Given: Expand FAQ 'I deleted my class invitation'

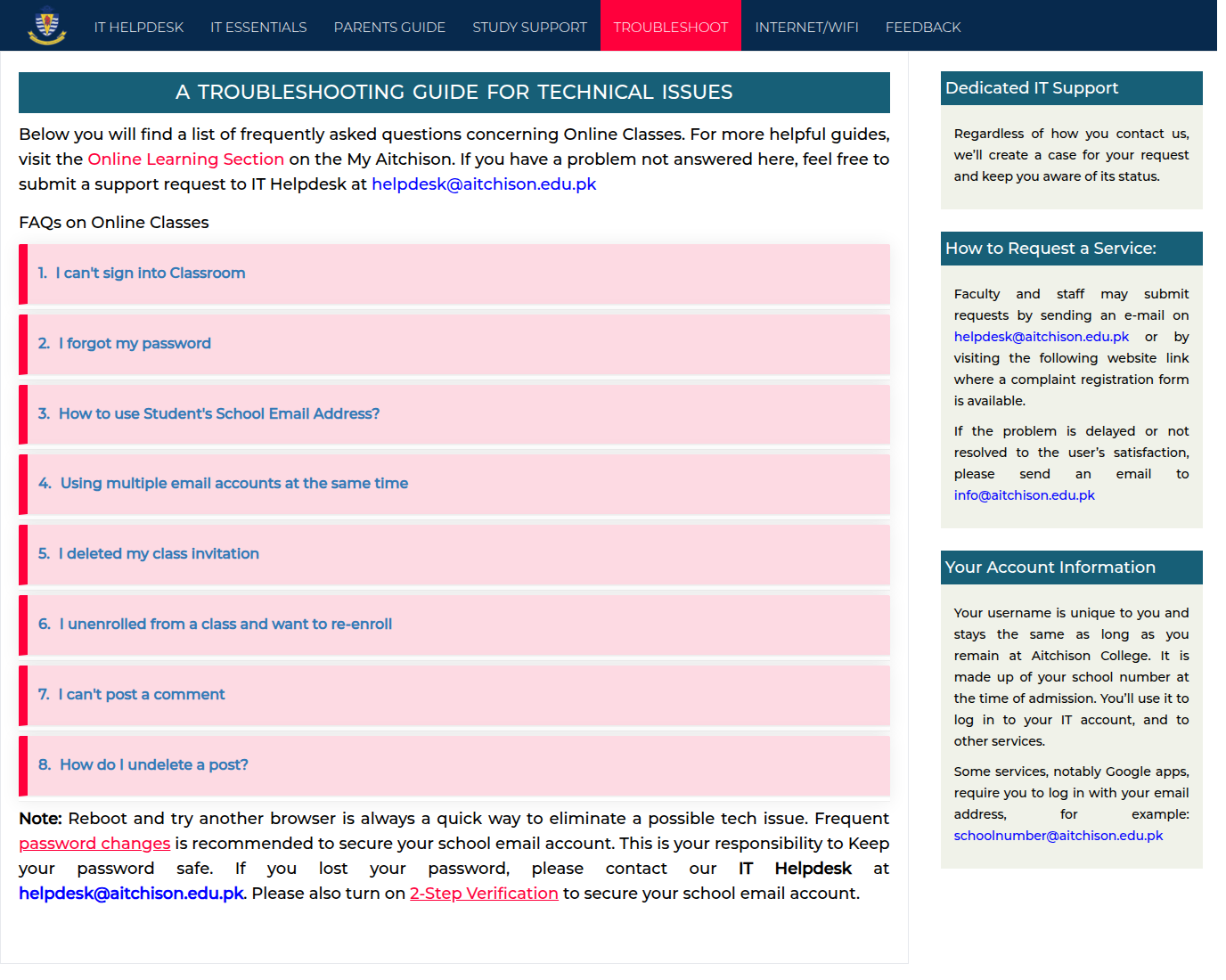Looking at the screenshot, I should [x=454, y=554].
